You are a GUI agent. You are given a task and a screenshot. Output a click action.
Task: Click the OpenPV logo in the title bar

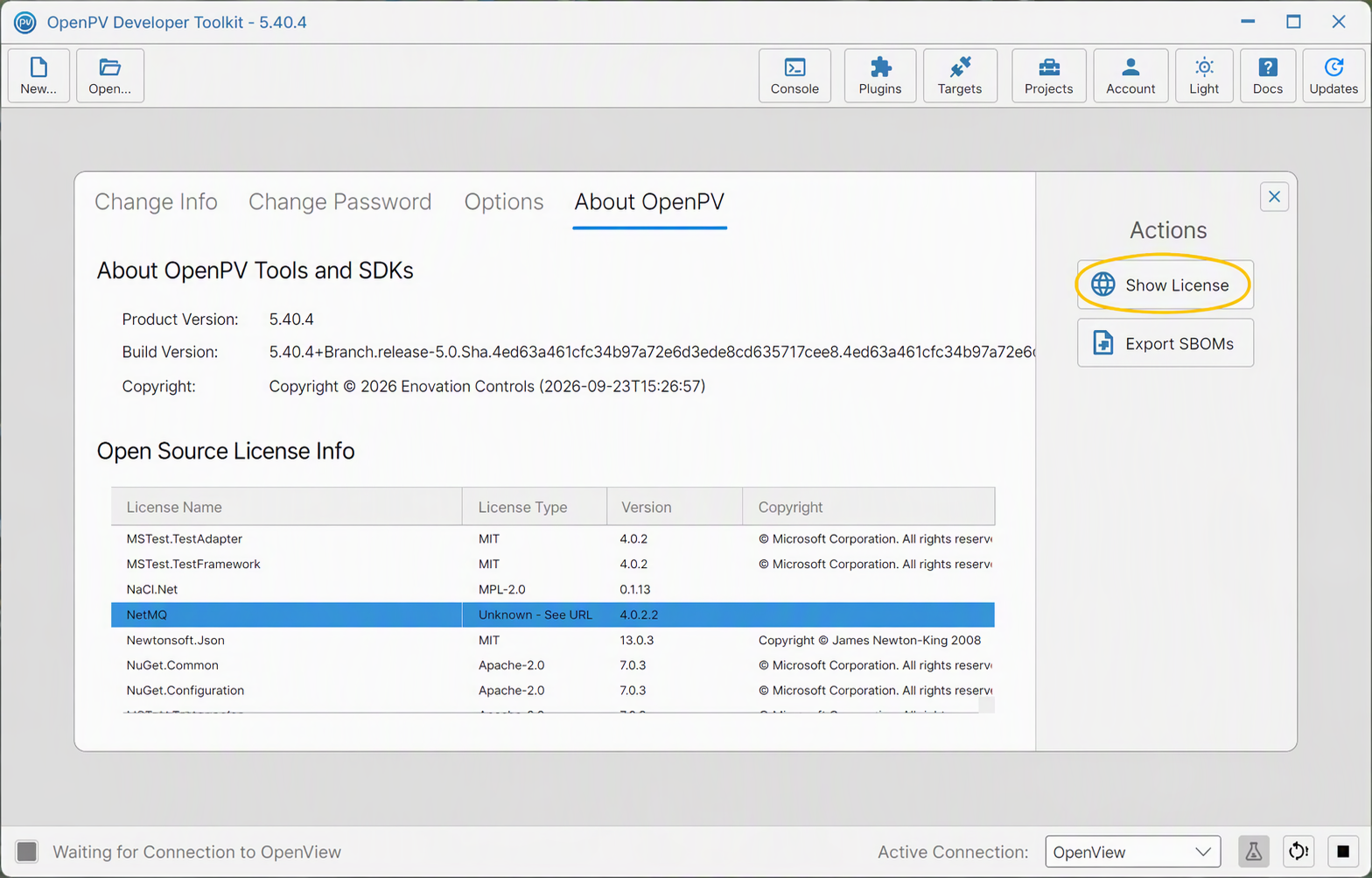point(25,22)
